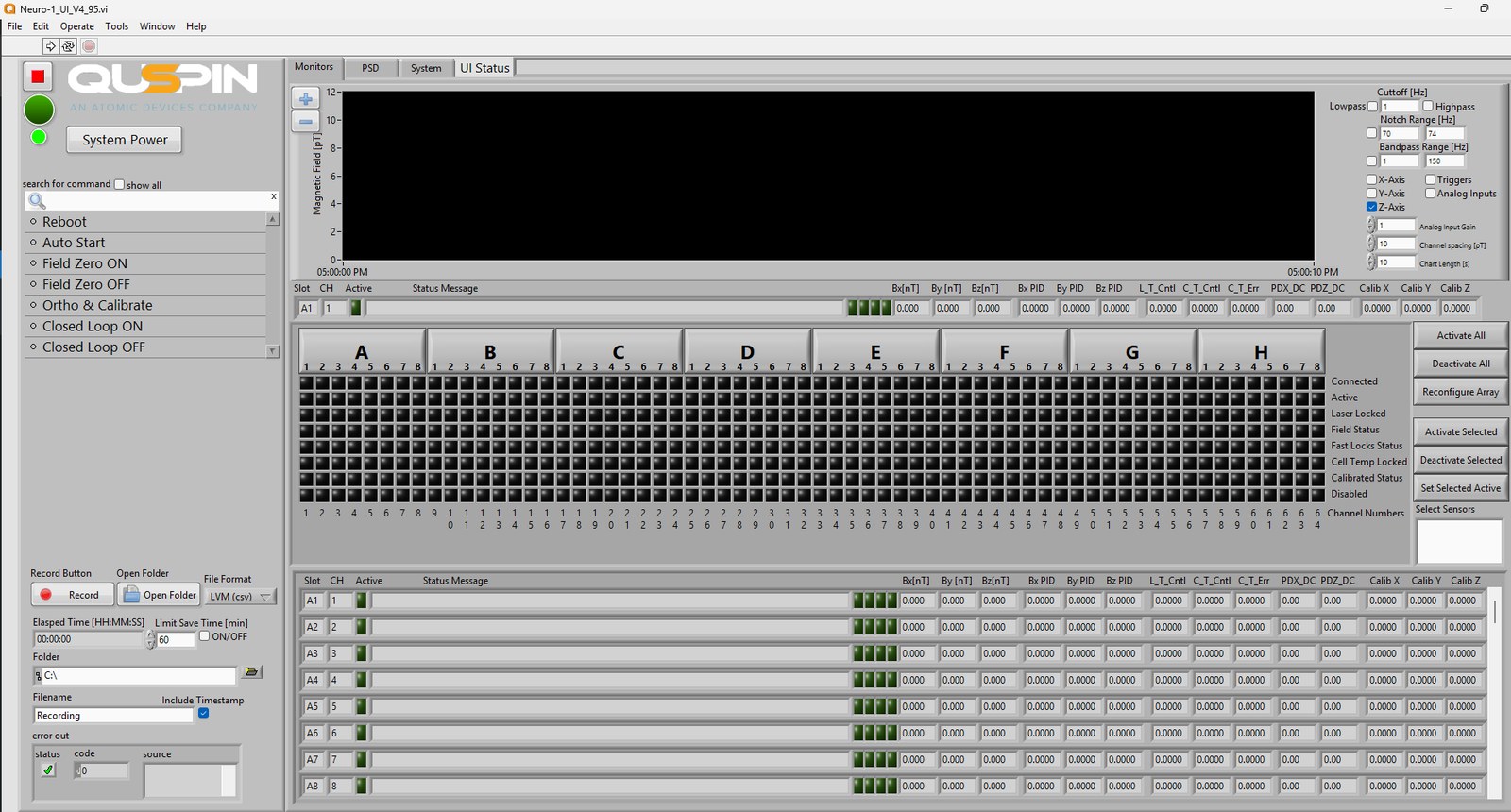Screen dimensions: 1511x812
Task: Click the browse folder icon beside the C:\ path
Action: coord(251,672)
